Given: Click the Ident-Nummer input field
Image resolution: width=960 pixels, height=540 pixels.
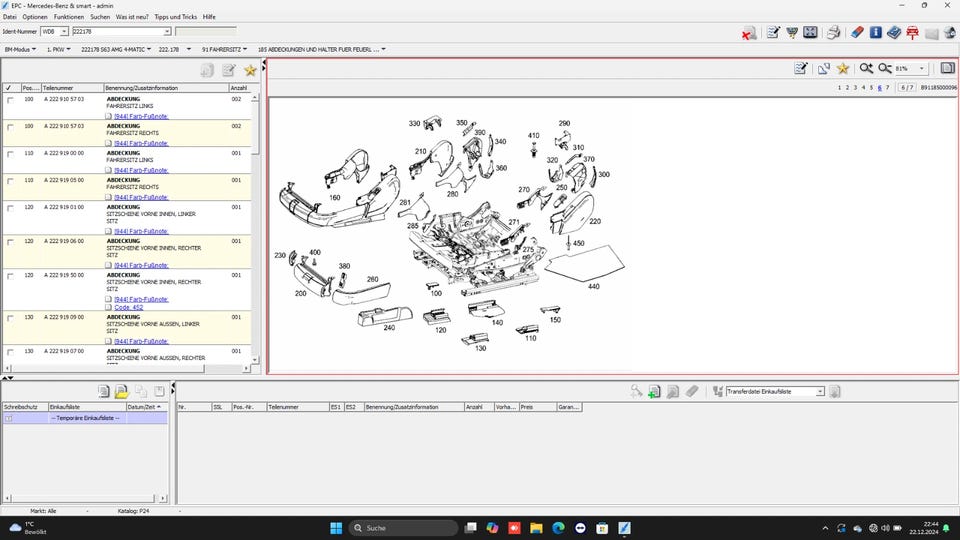Looking at the screenshot, I should pyautogui.click(x=121, y=31).
